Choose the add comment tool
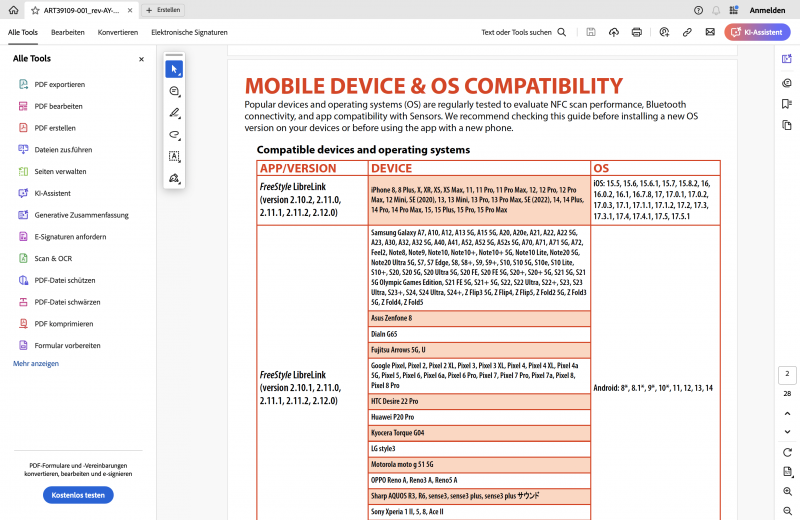Viewport: 800px width, 520px height. 174,91
